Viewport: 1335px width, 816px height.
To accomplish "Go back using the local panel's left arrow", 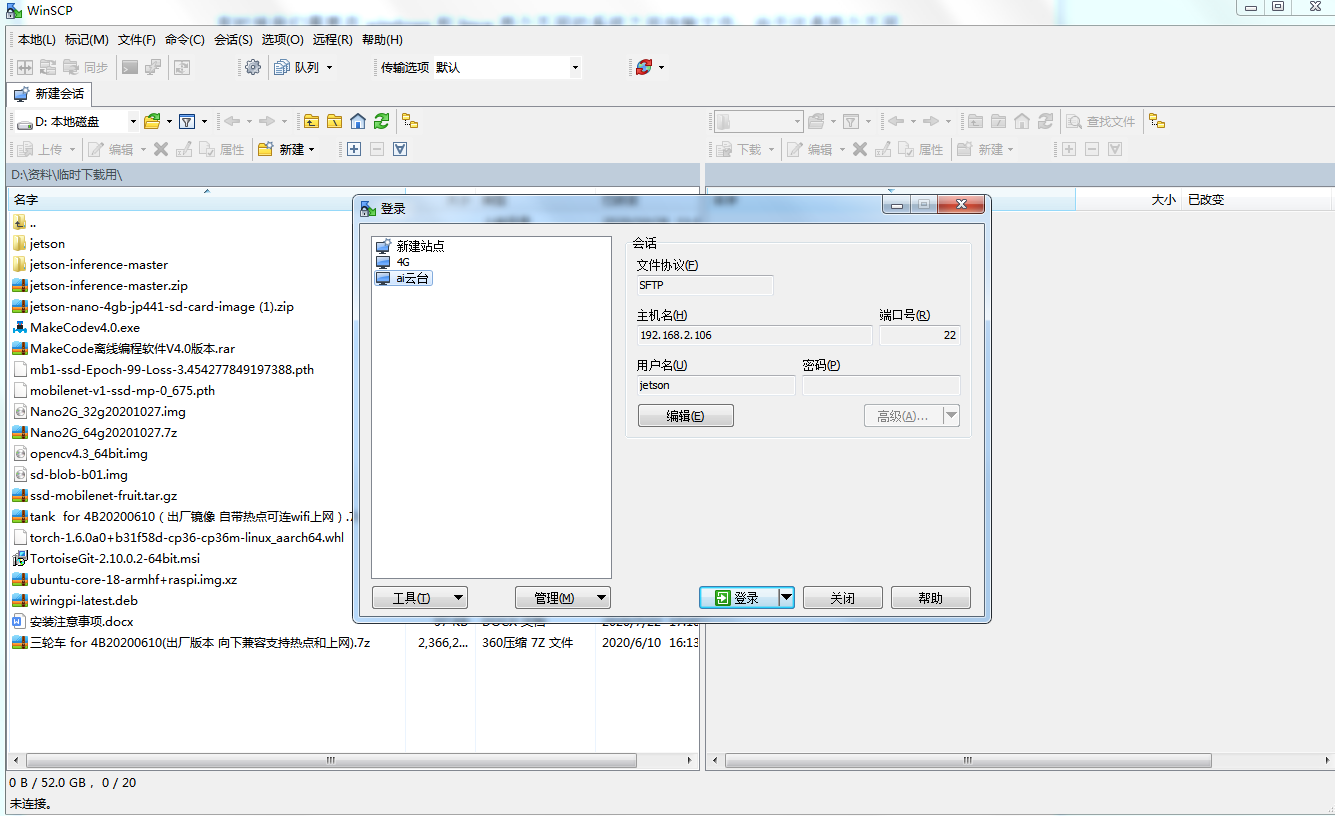I will 232,121.
